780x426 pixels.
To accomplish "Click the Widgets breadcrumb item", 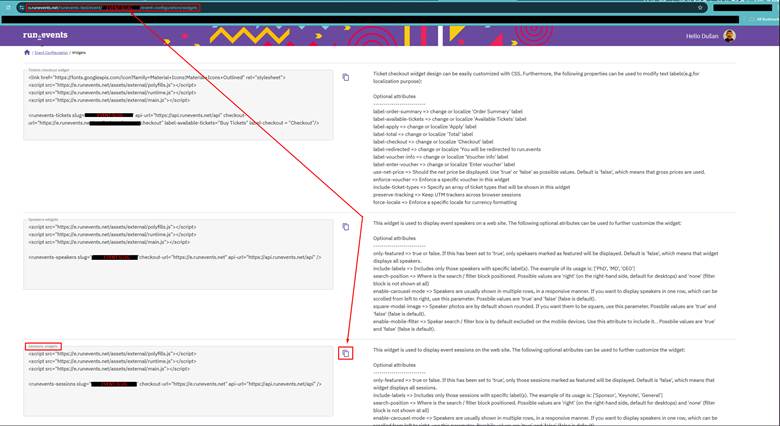I will [x=79, y=51].
